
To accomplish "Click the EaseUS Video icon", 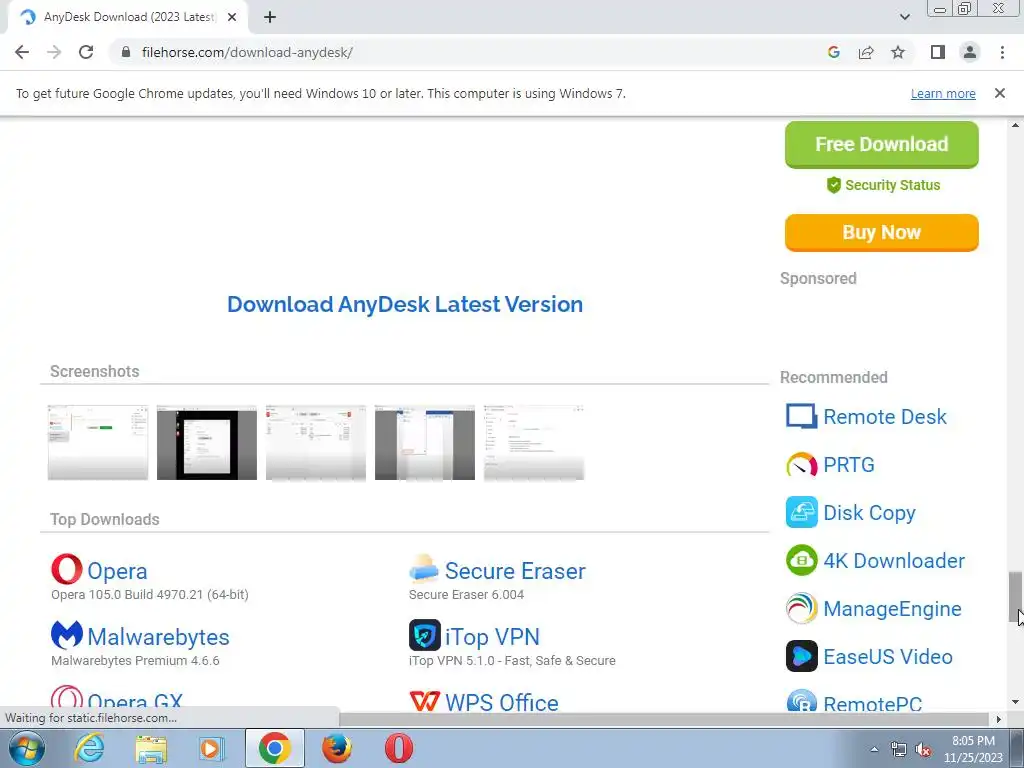I will click(x=801, y=656).
